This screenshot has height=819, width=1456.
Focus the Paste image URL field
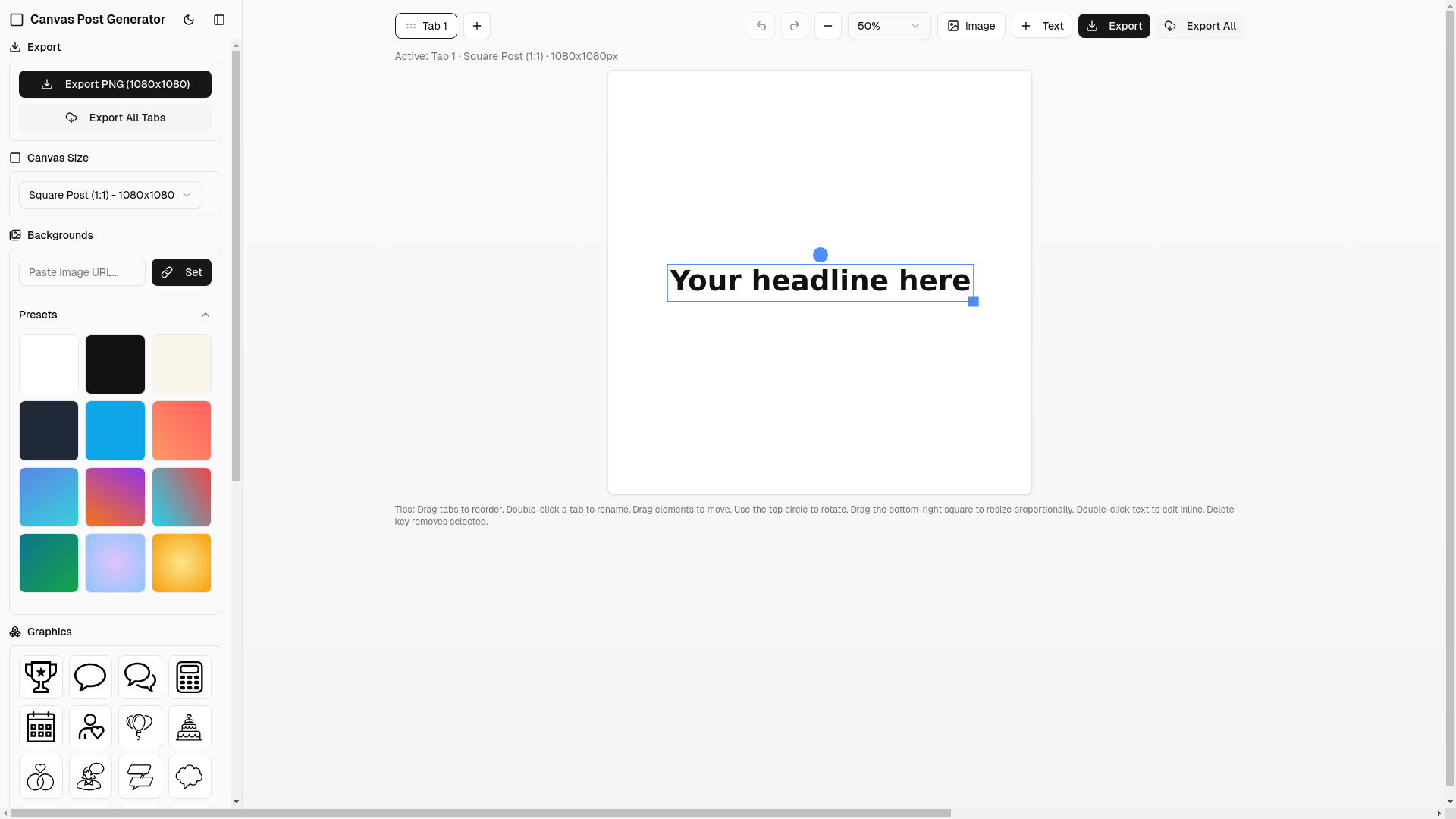(82, 272)
